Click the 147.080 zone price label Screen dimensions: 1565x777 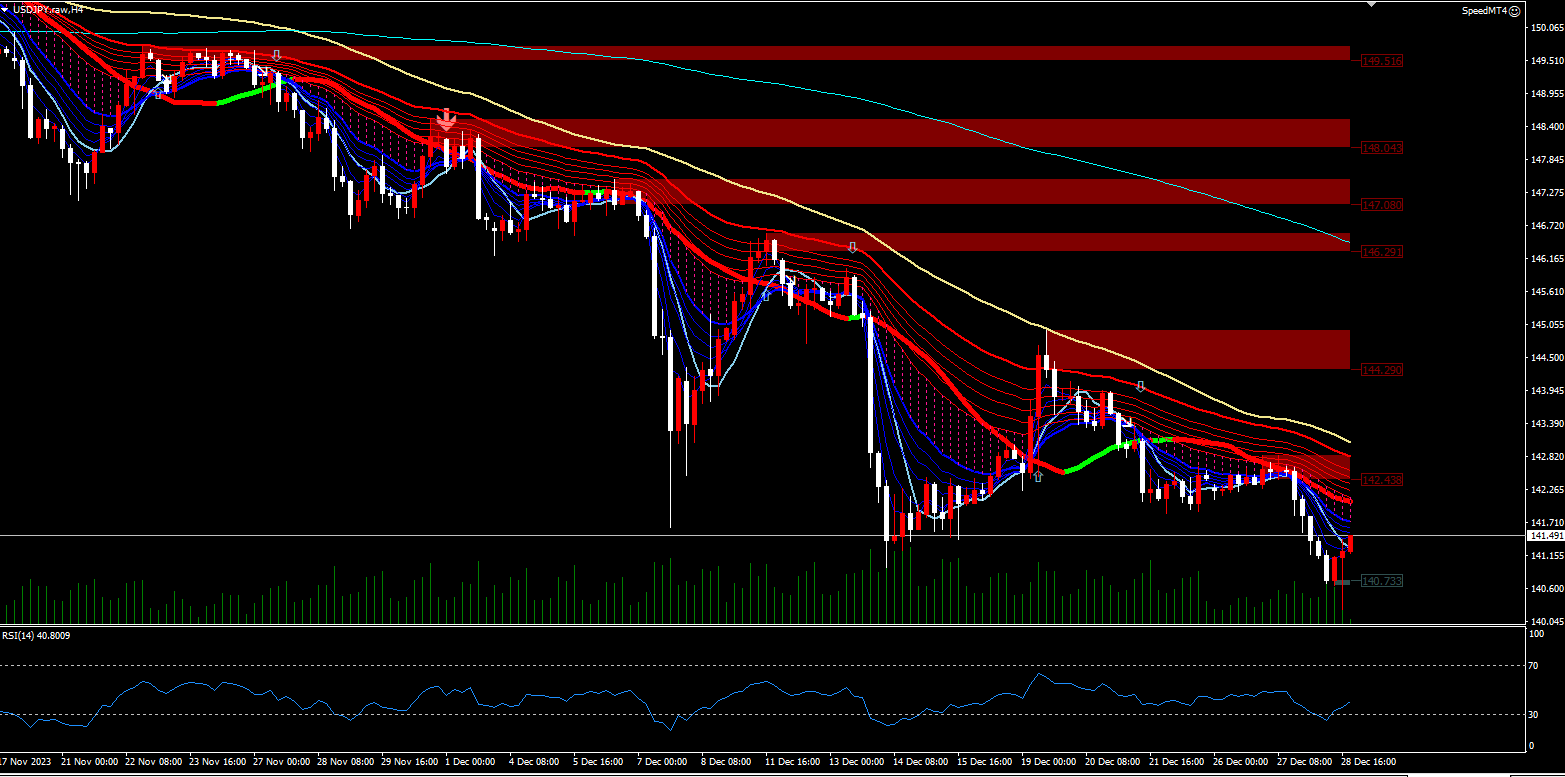1383,204
